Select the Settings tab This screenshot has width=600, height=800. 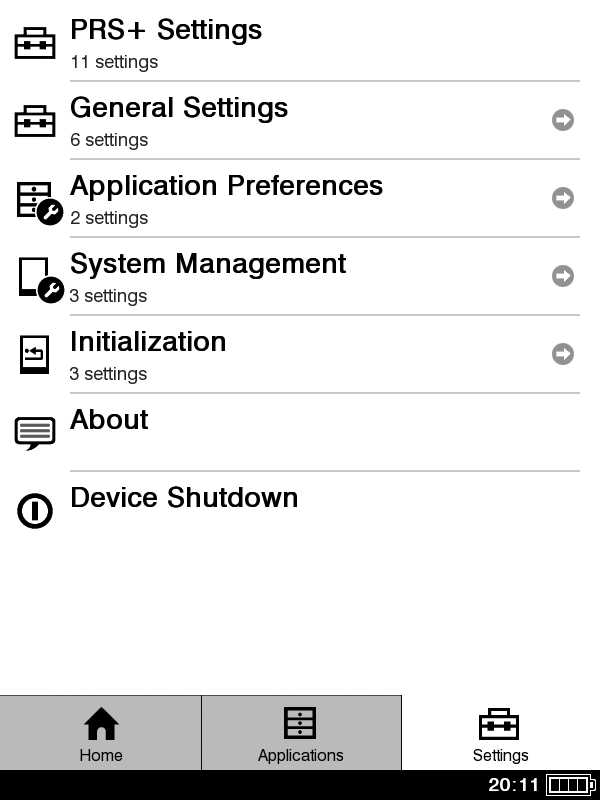501,733
